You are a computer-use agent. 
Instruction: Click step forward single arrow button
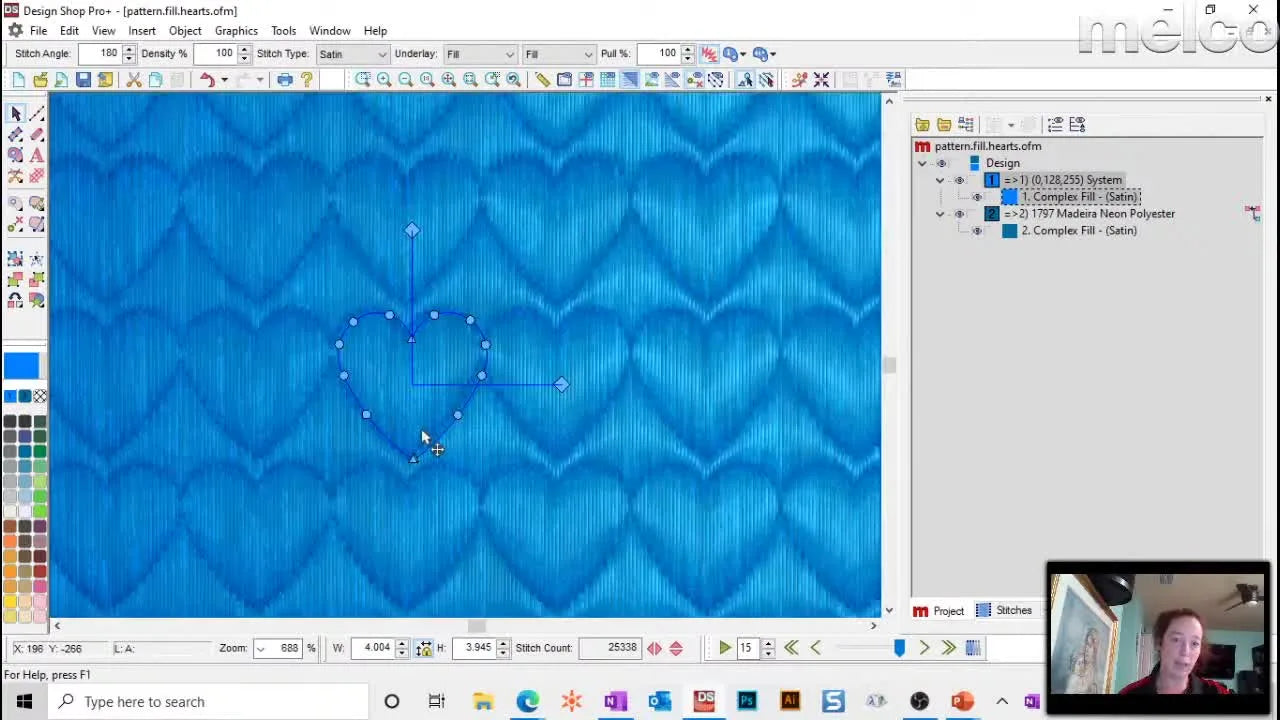924,648
